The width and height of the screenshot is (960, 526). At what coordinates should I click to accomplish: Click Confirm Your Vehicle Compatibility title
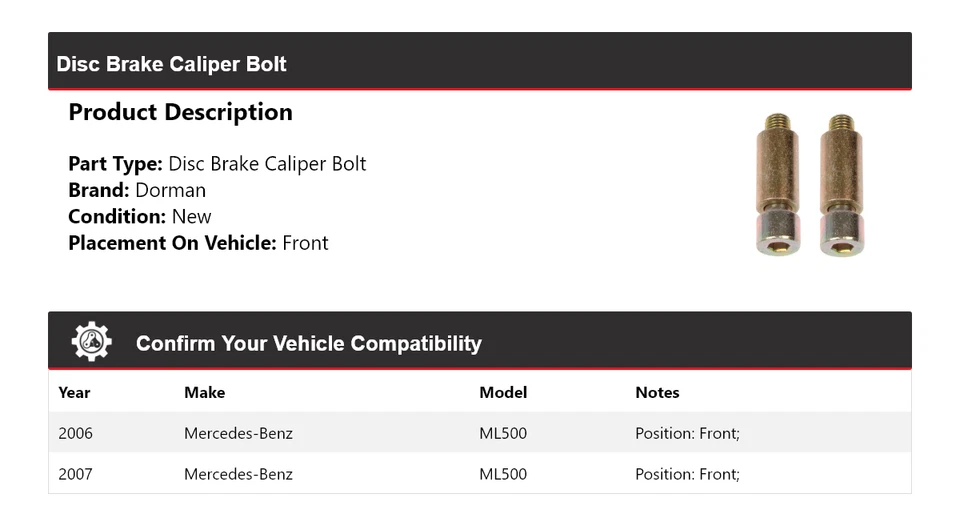[308, 344]
